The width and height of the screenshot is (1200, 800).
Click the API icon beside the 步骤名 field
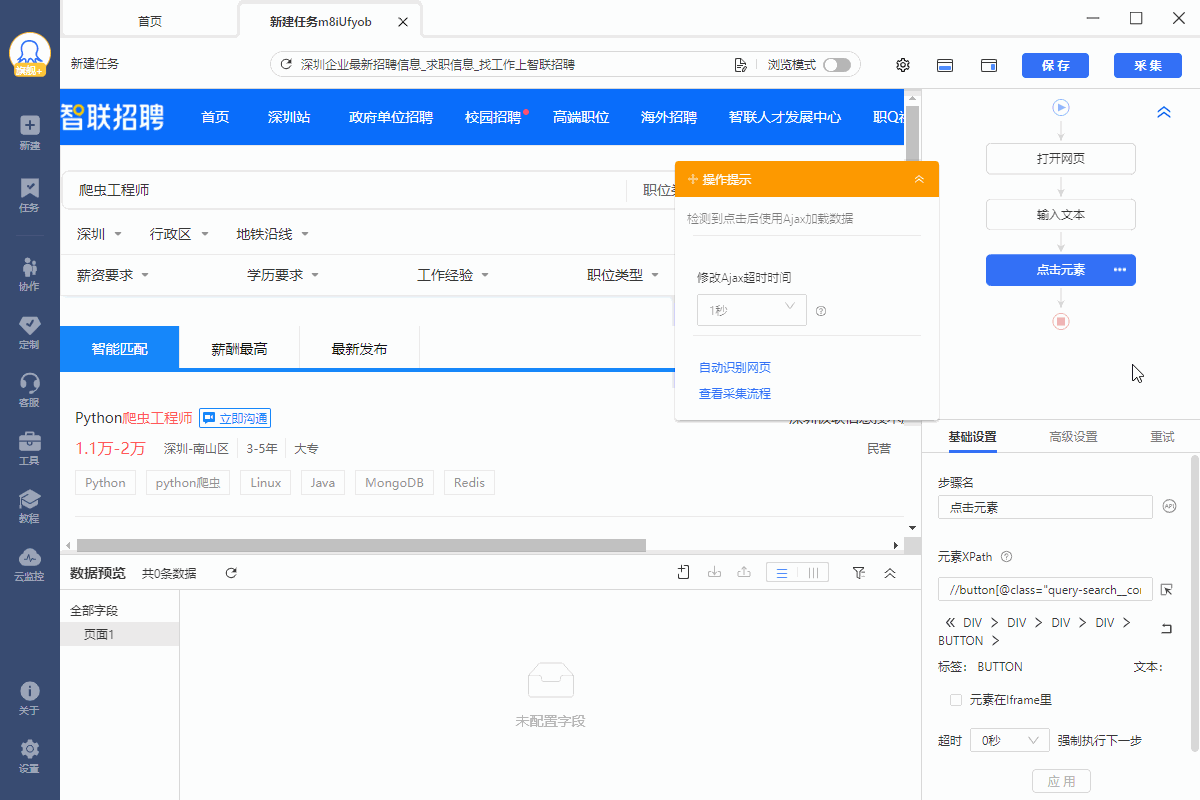coord(1169,507)
